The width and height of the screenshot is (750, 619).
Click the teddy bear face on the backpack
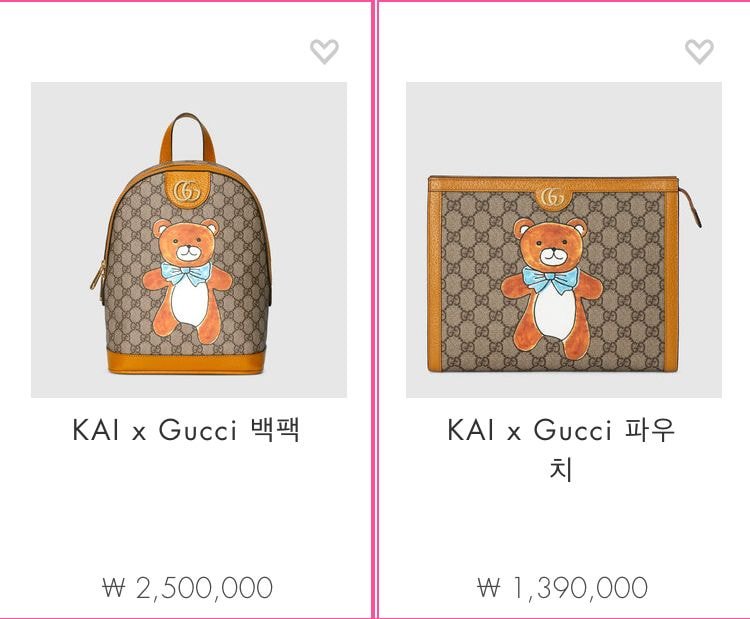coord(186,243)
